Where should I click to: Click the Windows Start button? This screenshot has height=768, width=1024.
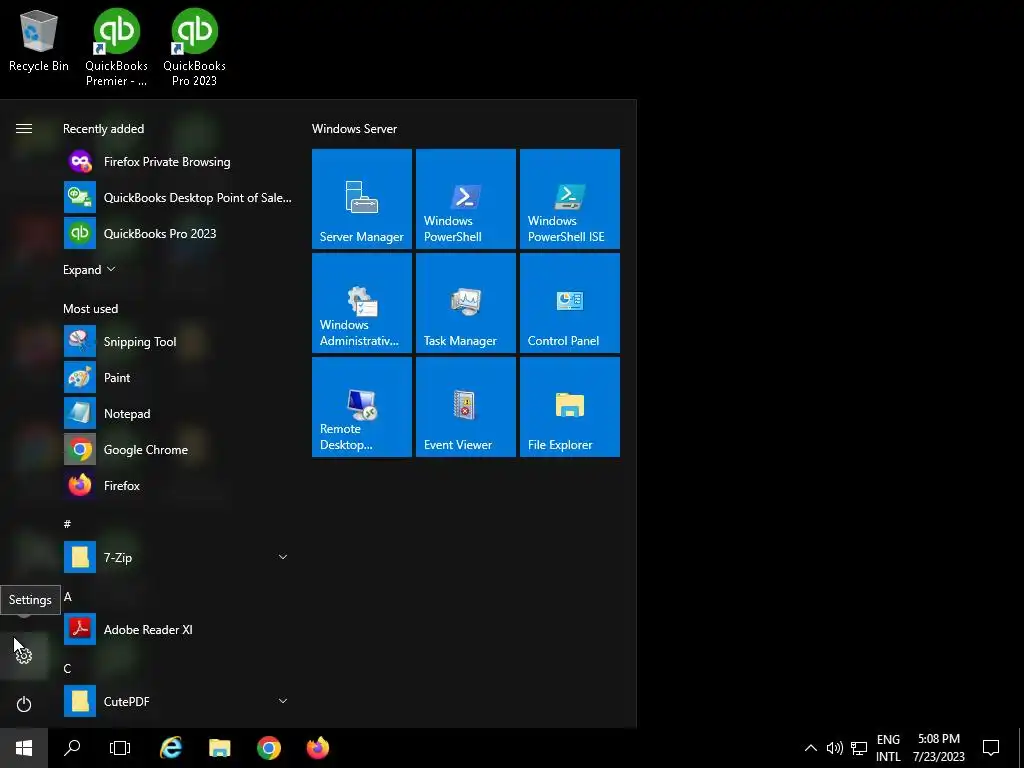point(24,748)
